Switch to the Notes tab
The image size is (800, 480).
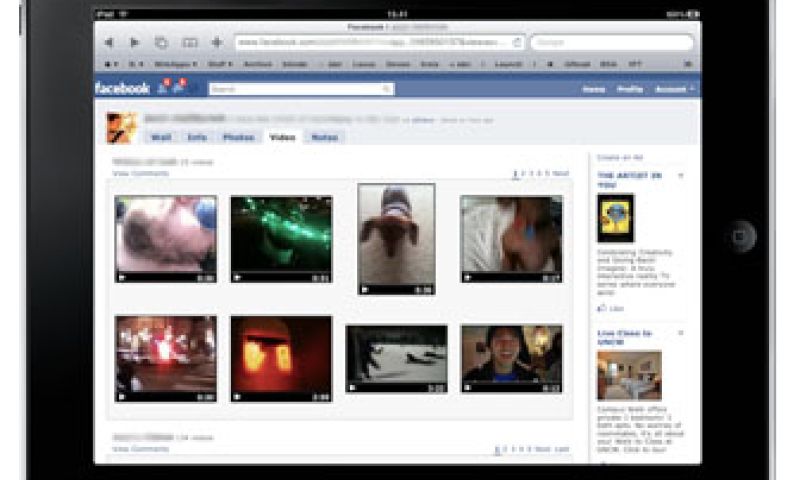point(324,137)
